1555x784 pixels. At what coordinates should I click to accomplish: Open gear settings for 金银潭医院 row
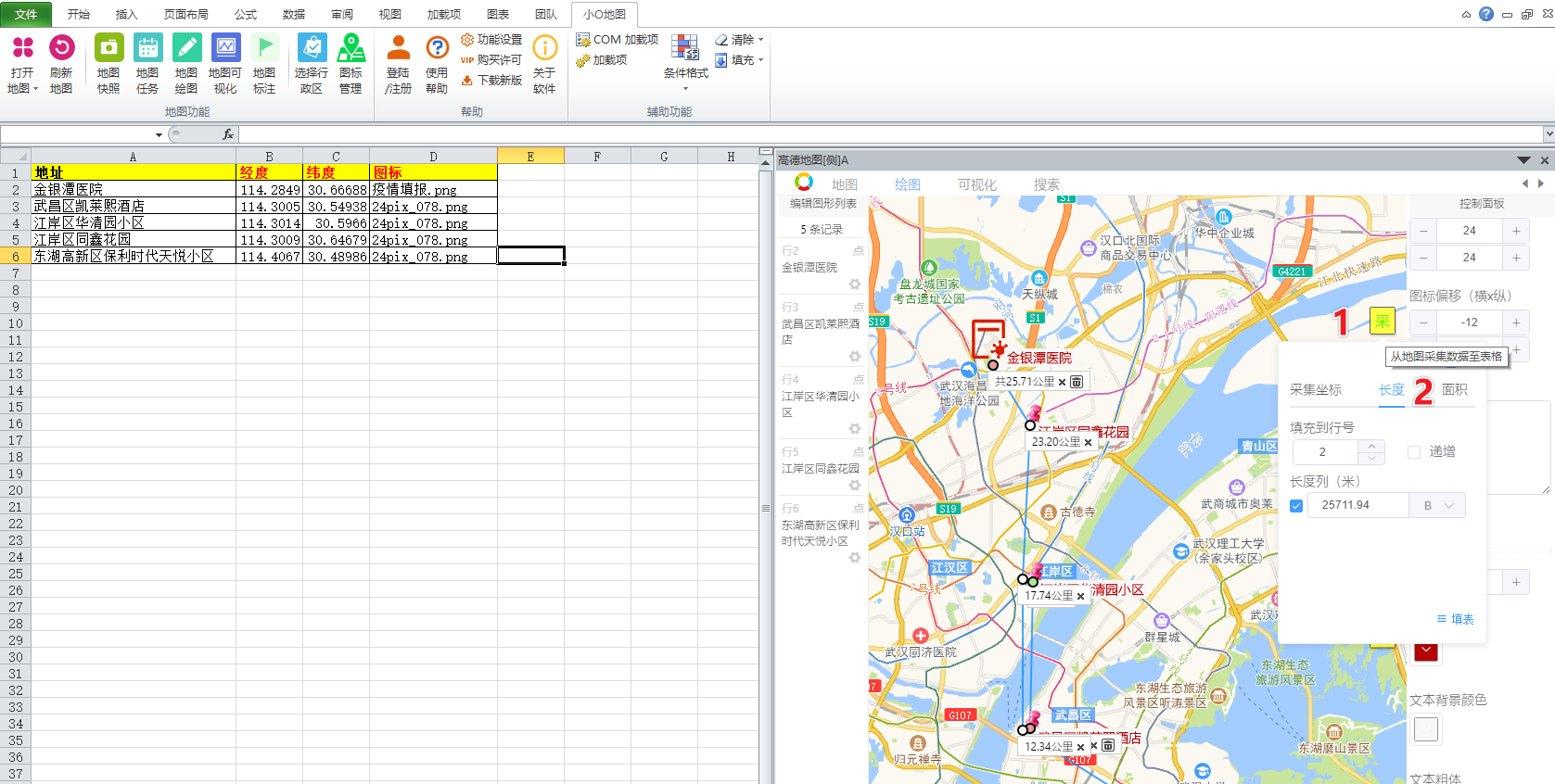click(x=855, y=285)
